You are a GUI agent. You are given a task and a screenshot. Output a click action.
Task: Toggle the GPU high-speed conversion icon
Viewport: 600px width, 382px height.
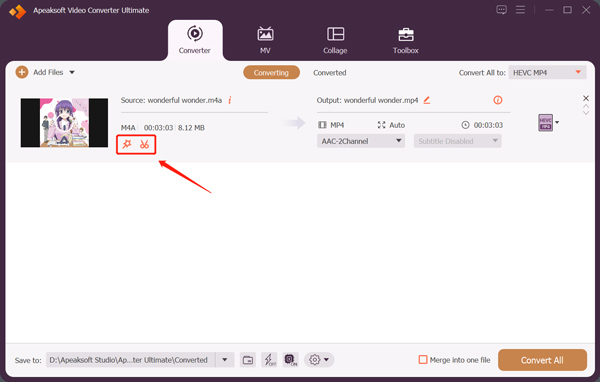(x=290, y=360)
